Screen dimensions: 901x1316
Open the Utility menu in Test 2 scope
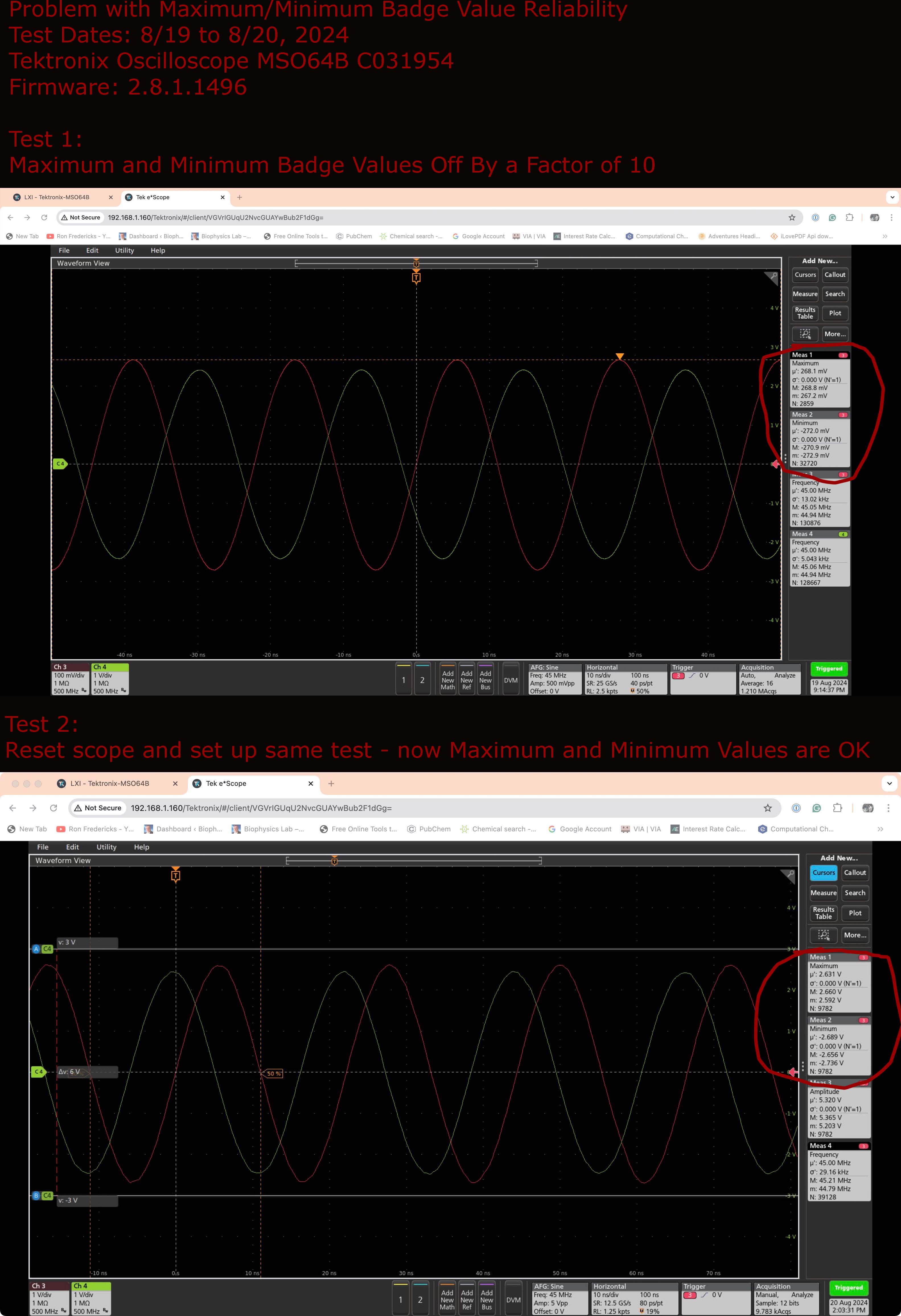pyautogui.click(x=106, y=847)
